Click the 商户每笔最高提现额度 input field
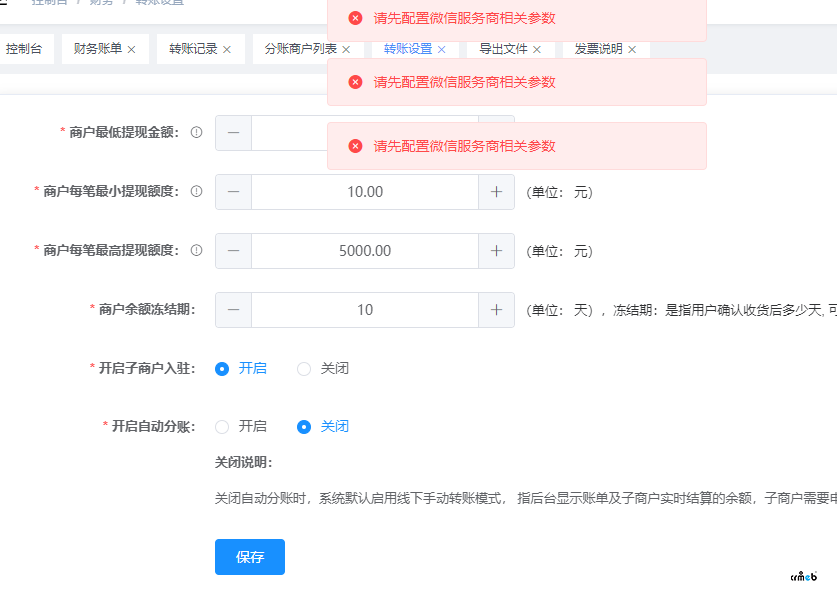This screenshot has height=610, width=837. (x=365, y=251)
